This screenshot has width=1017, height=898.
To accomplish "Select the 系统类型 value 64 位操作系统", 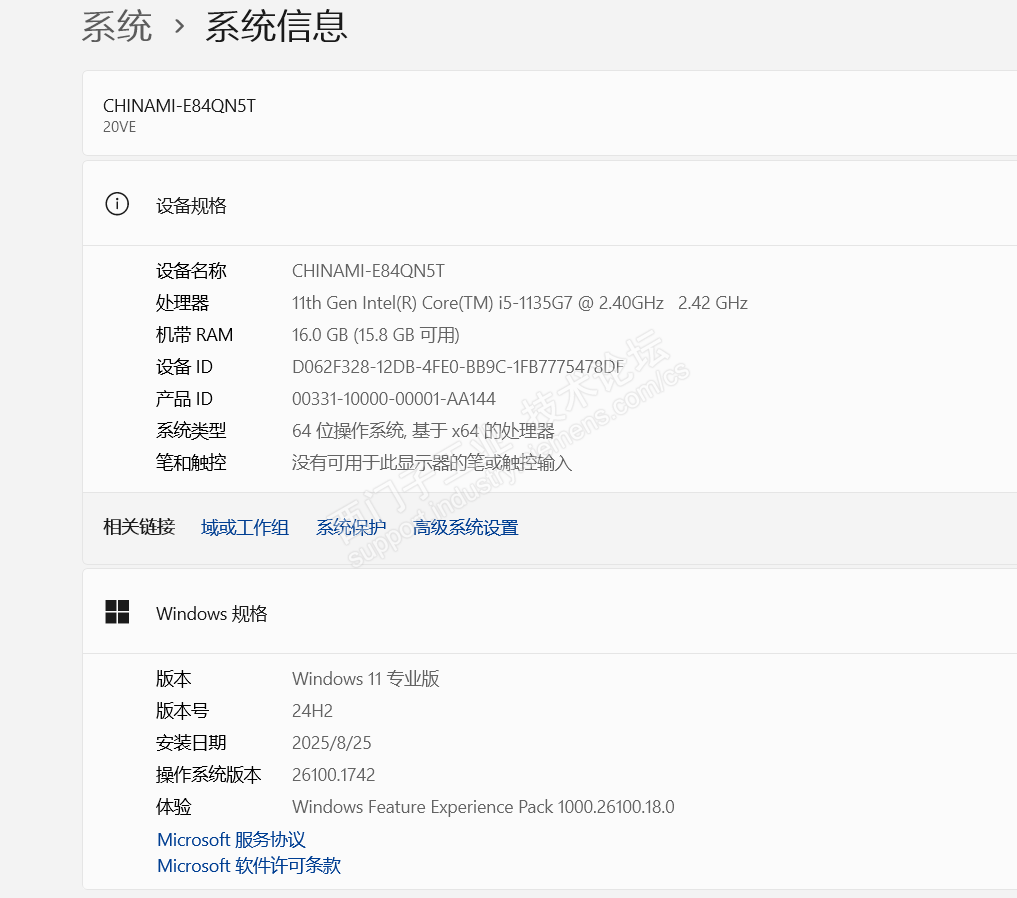I will pos(423,431).
